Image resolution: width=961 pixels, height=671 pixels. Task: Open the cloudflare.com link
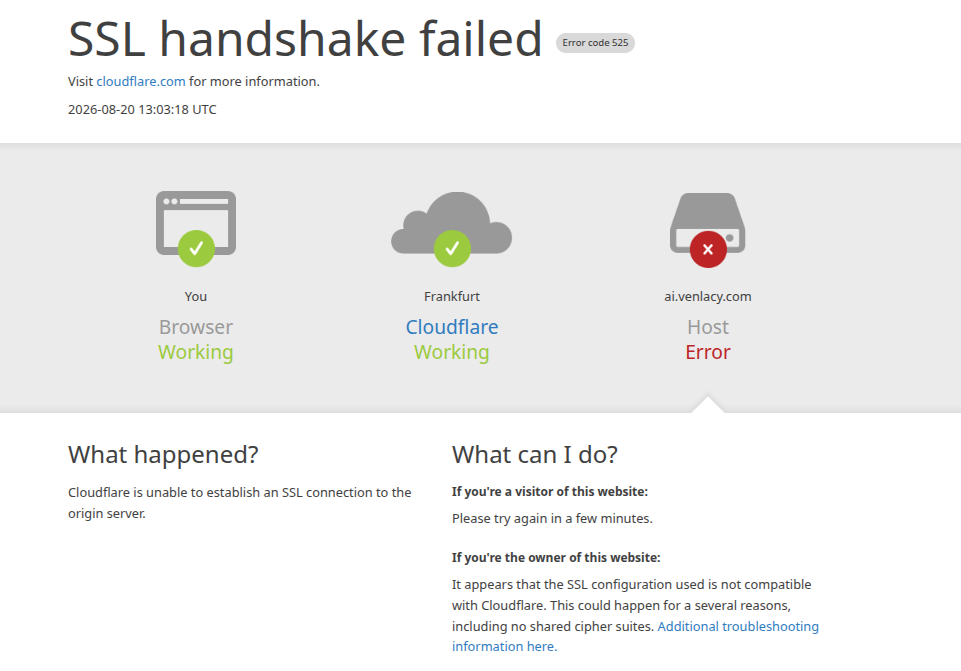(141, 82)
